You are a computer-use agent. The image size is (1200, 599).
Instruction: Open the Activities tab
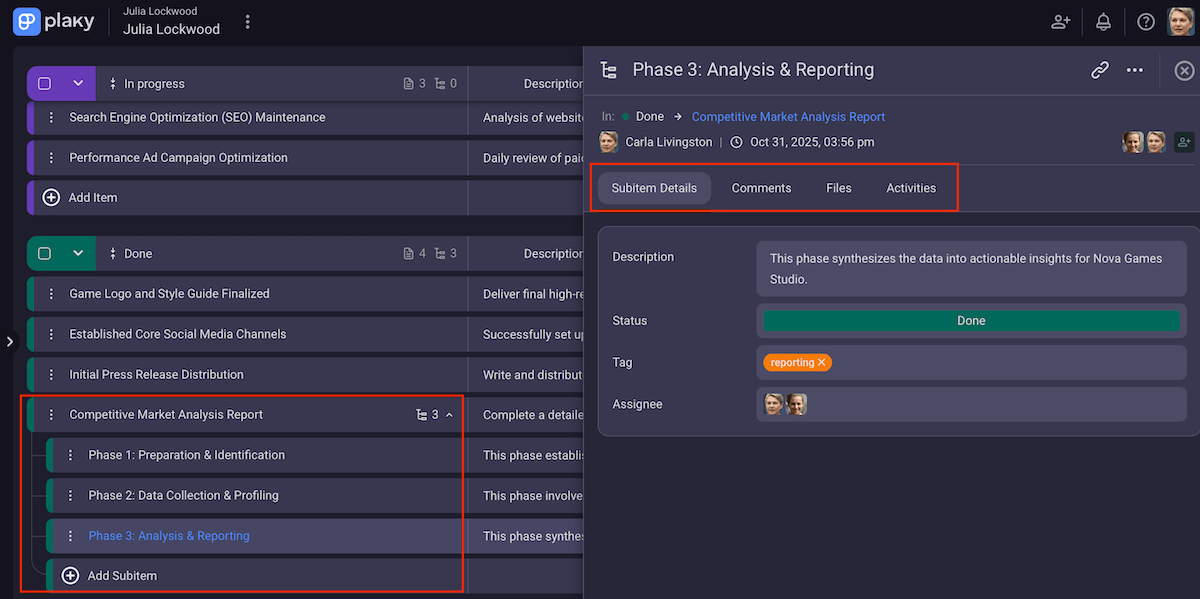tap(911, 188)
